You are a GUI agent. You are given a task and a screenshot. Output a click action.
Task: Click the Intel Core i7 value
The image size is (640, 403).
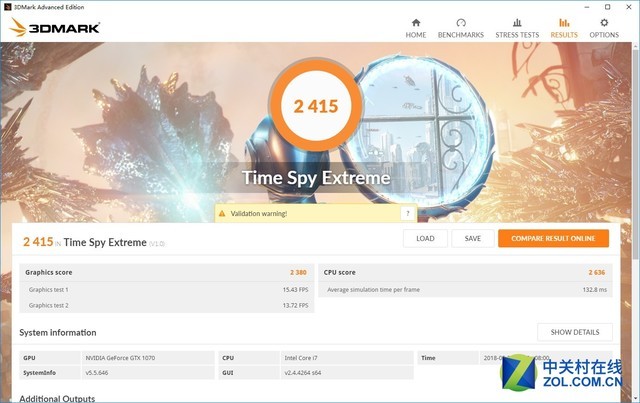tap(301, 358)
